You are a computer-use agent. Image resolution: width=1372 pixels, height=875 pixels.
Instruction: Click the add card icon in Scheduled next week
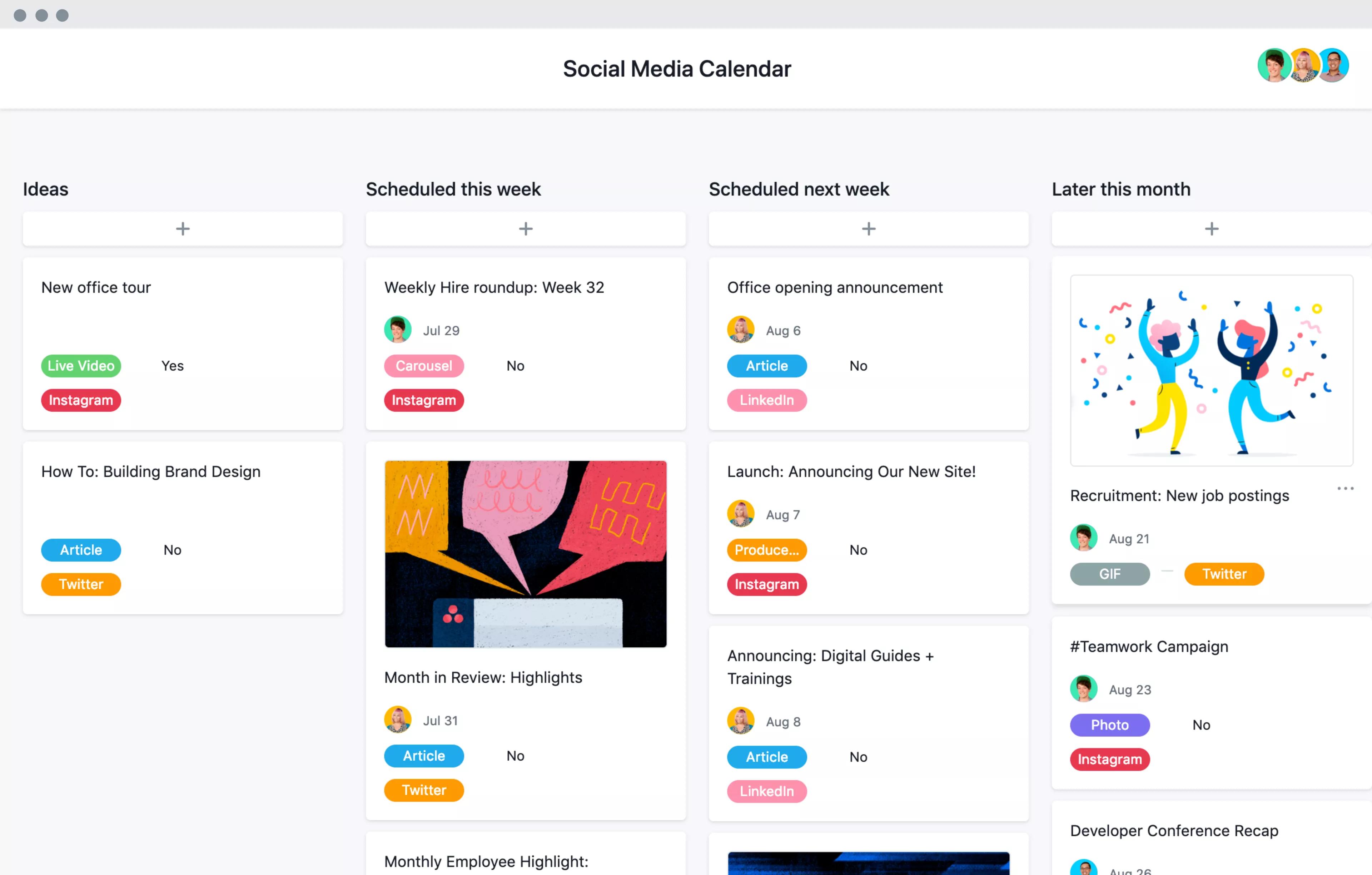click(868, 229)
